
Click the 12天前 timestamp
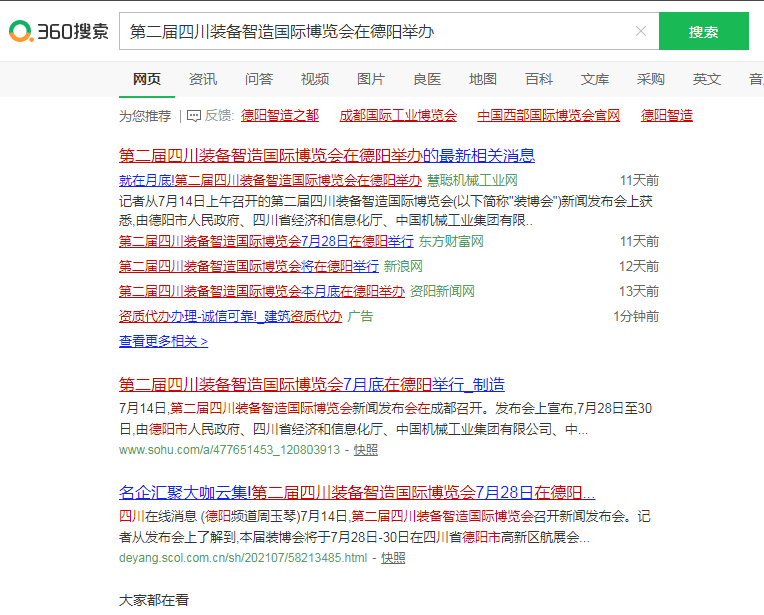click(x=639, y=266)
